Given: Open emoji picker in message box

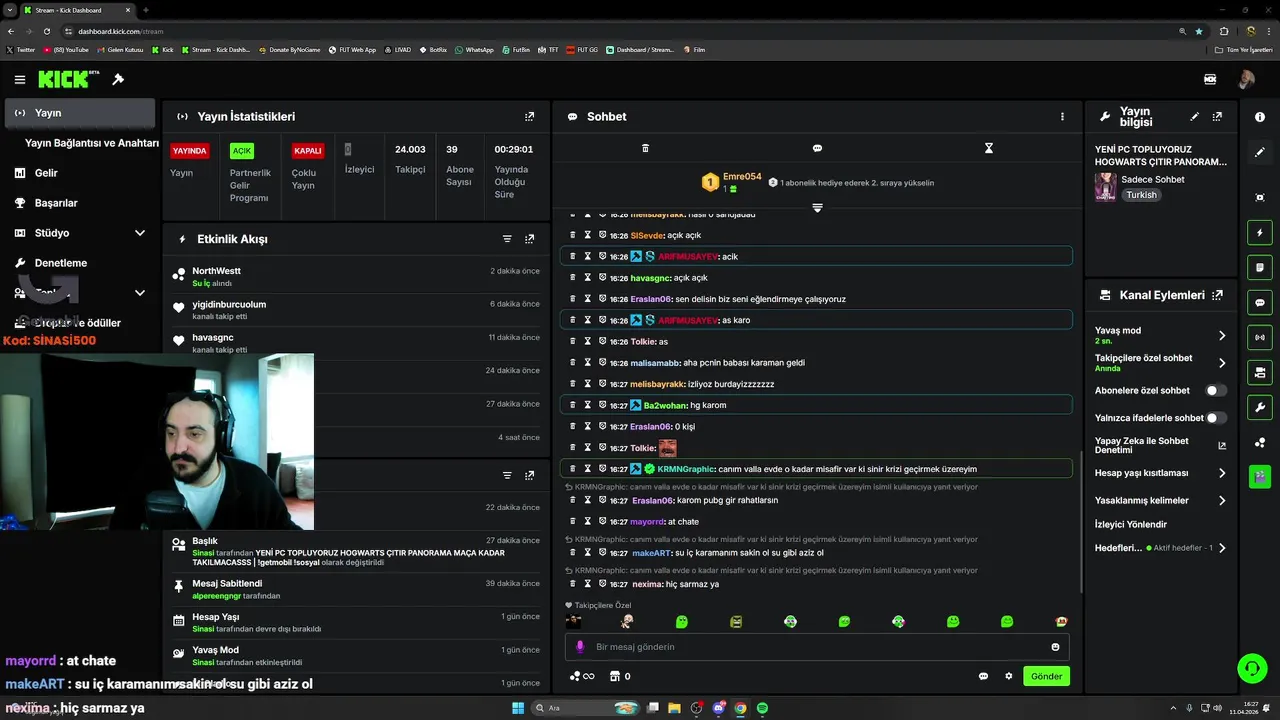Looking at the screenshot, I should tap(1055, 647).
